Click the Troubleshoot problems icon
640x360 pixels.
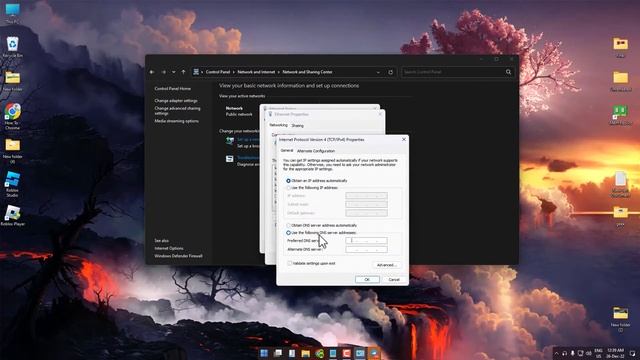click(x=229, y=159)
